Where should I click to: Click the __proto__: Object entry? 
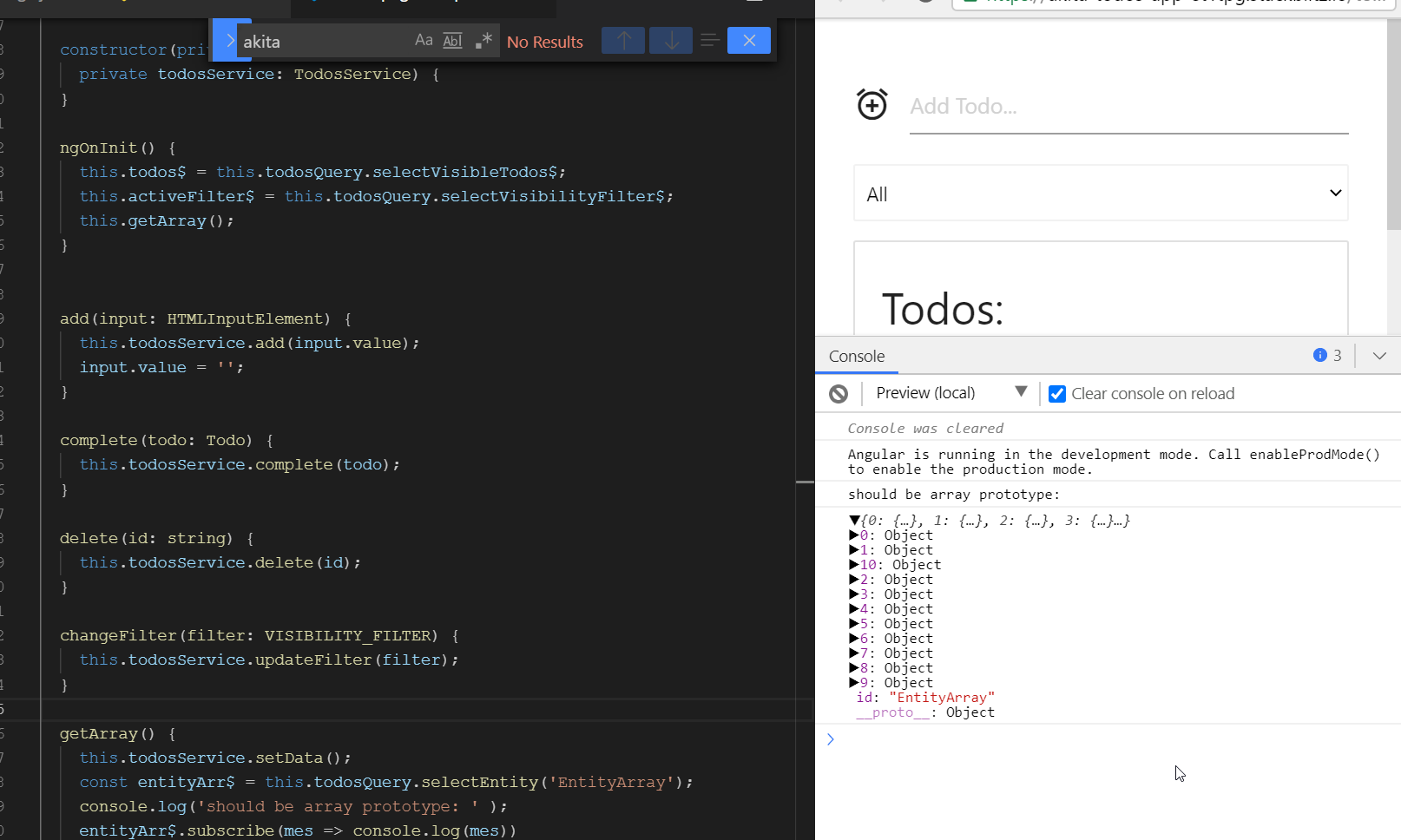click(x=893, y=712)
